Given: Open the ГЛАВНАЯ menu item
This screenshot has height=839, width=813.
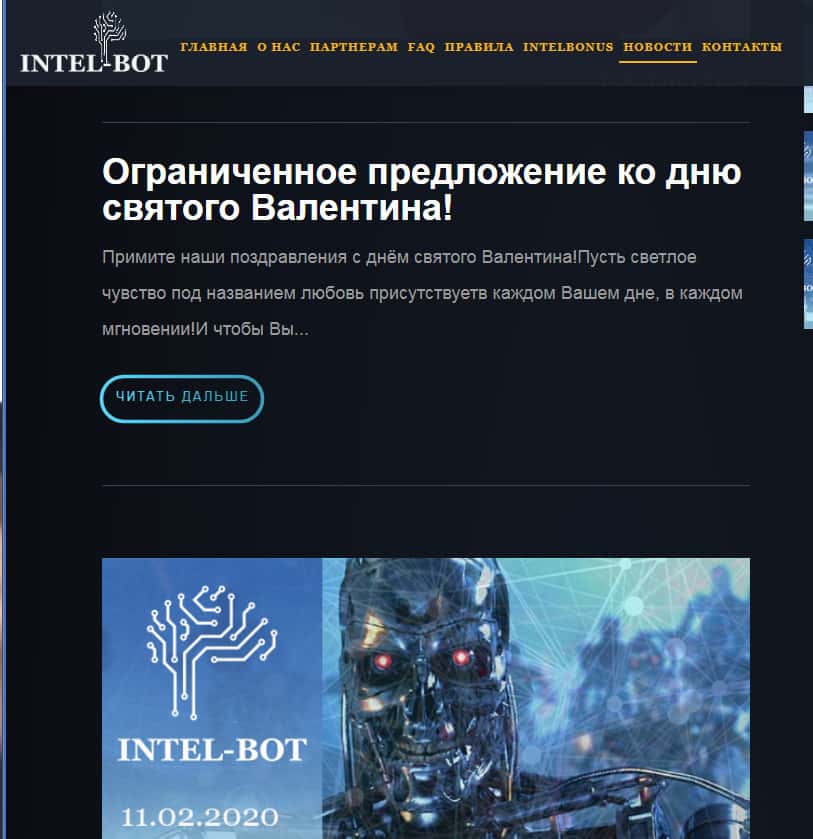Looking at the screenshot, I should tap(214, 47).
